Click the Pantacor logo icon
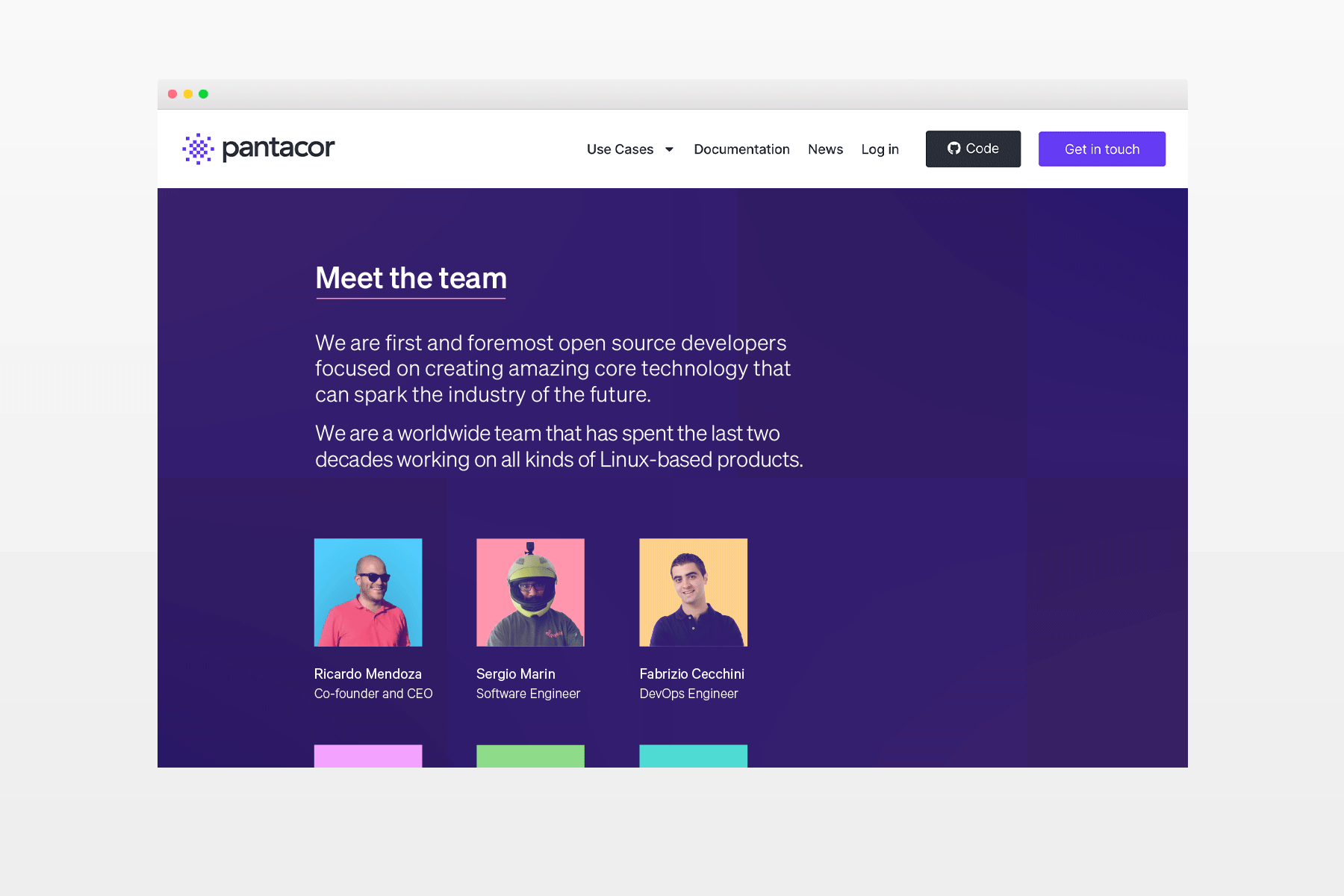Image resolution: width=1344 pixels, height=896 pixels. tap(198, 149)
